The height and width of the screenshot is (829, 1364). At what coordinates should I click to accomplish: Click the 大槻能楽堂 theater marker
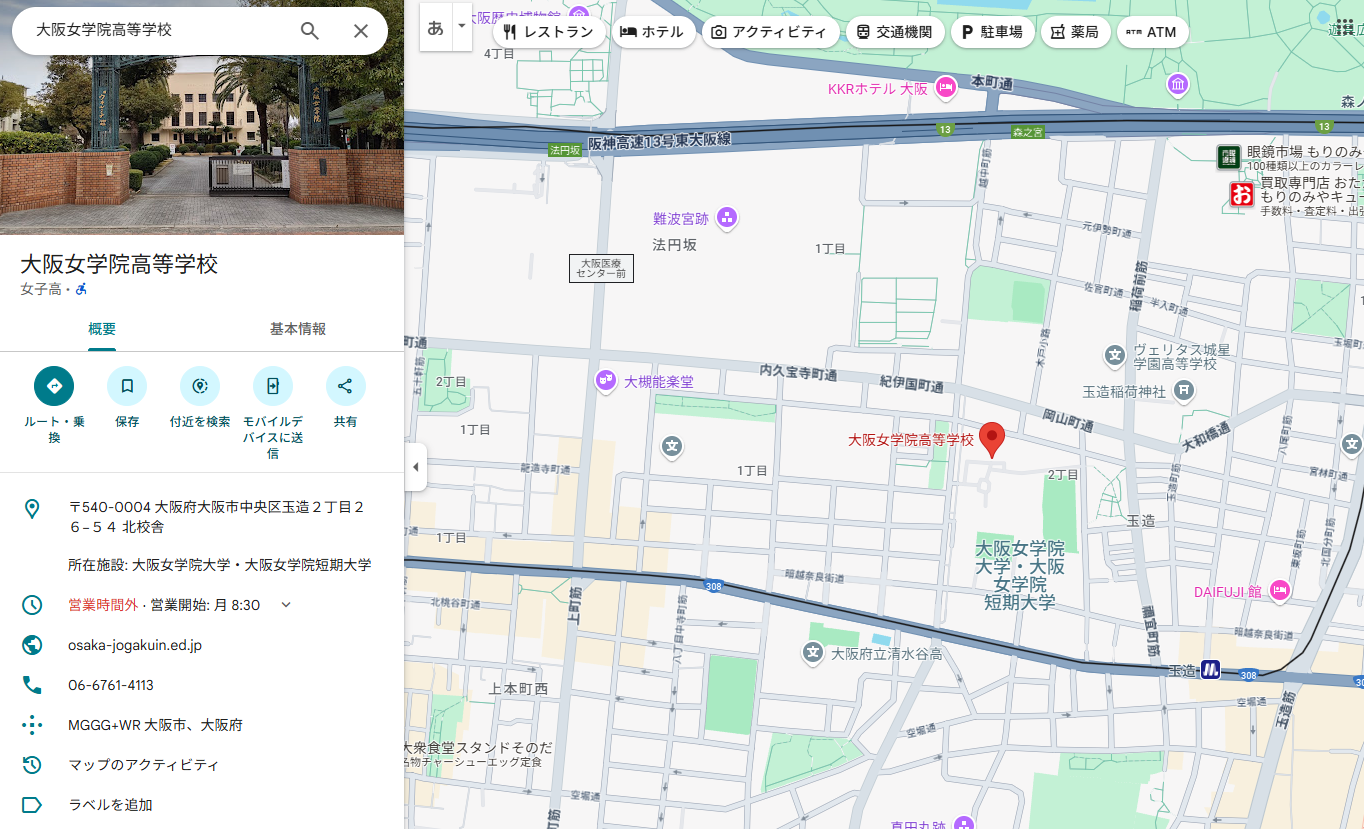click(x=605, y=380)
